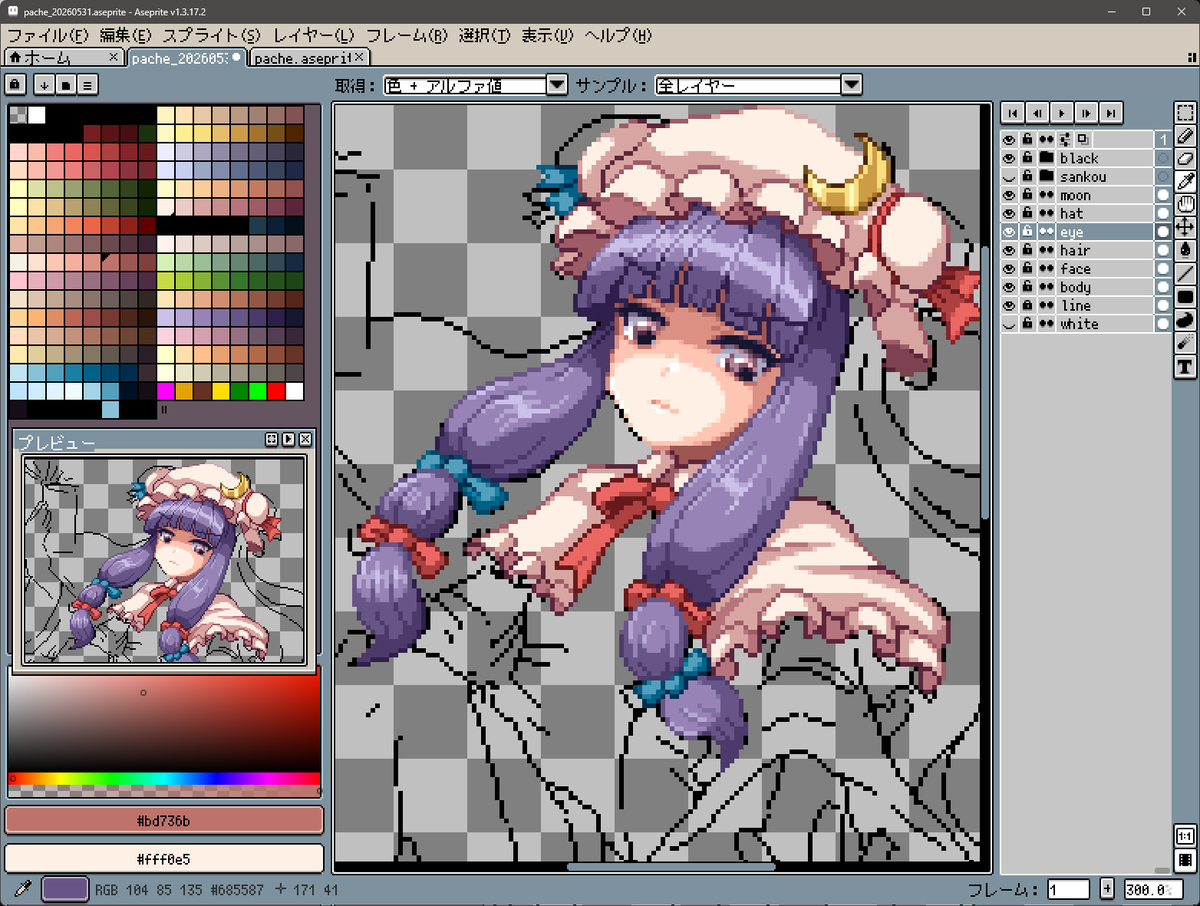The image size is (1200, 906).
Task: Open the ヘルプ menu
Action: click(618, 35)
